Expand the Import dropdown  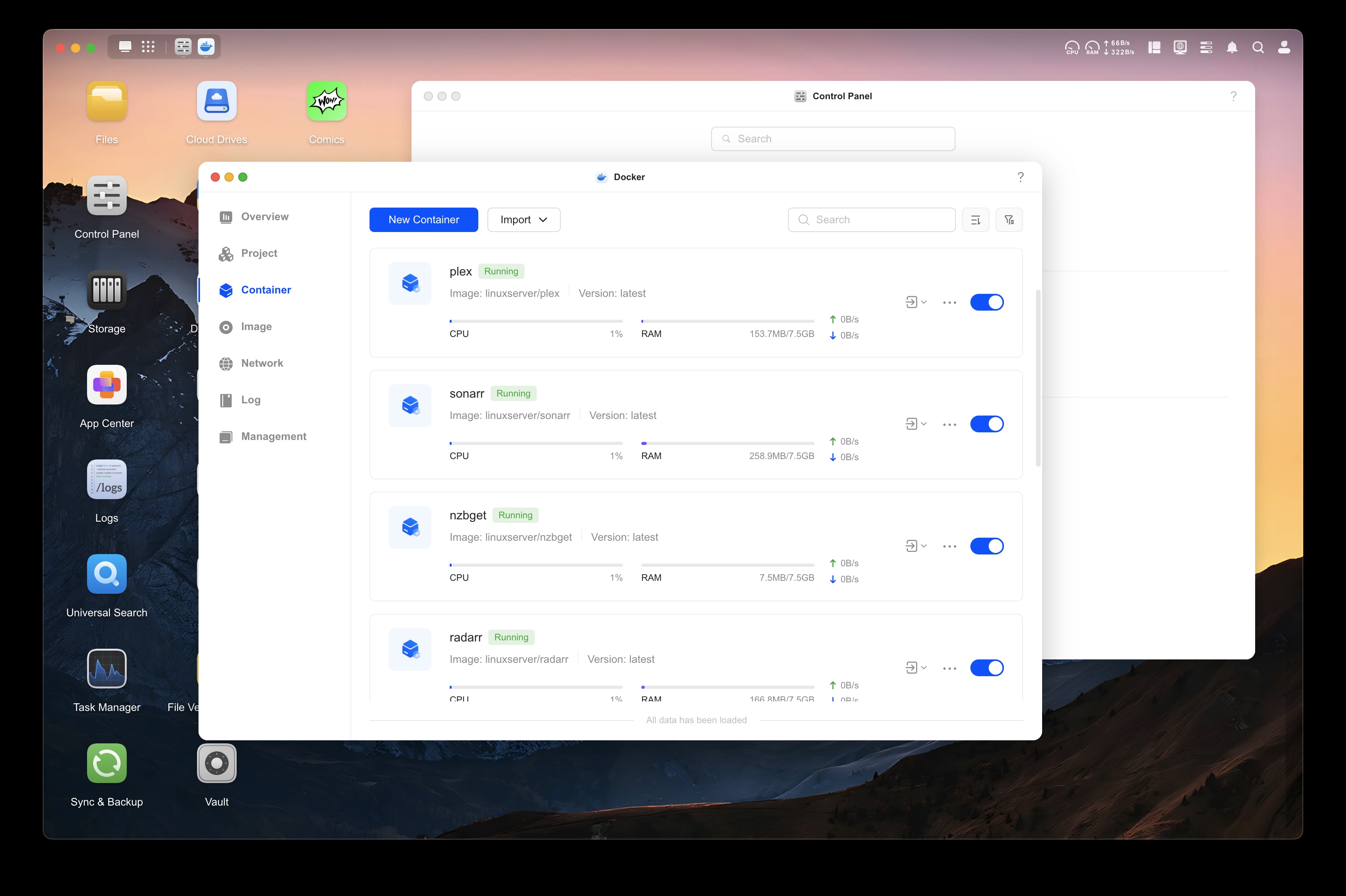[523, 219]
